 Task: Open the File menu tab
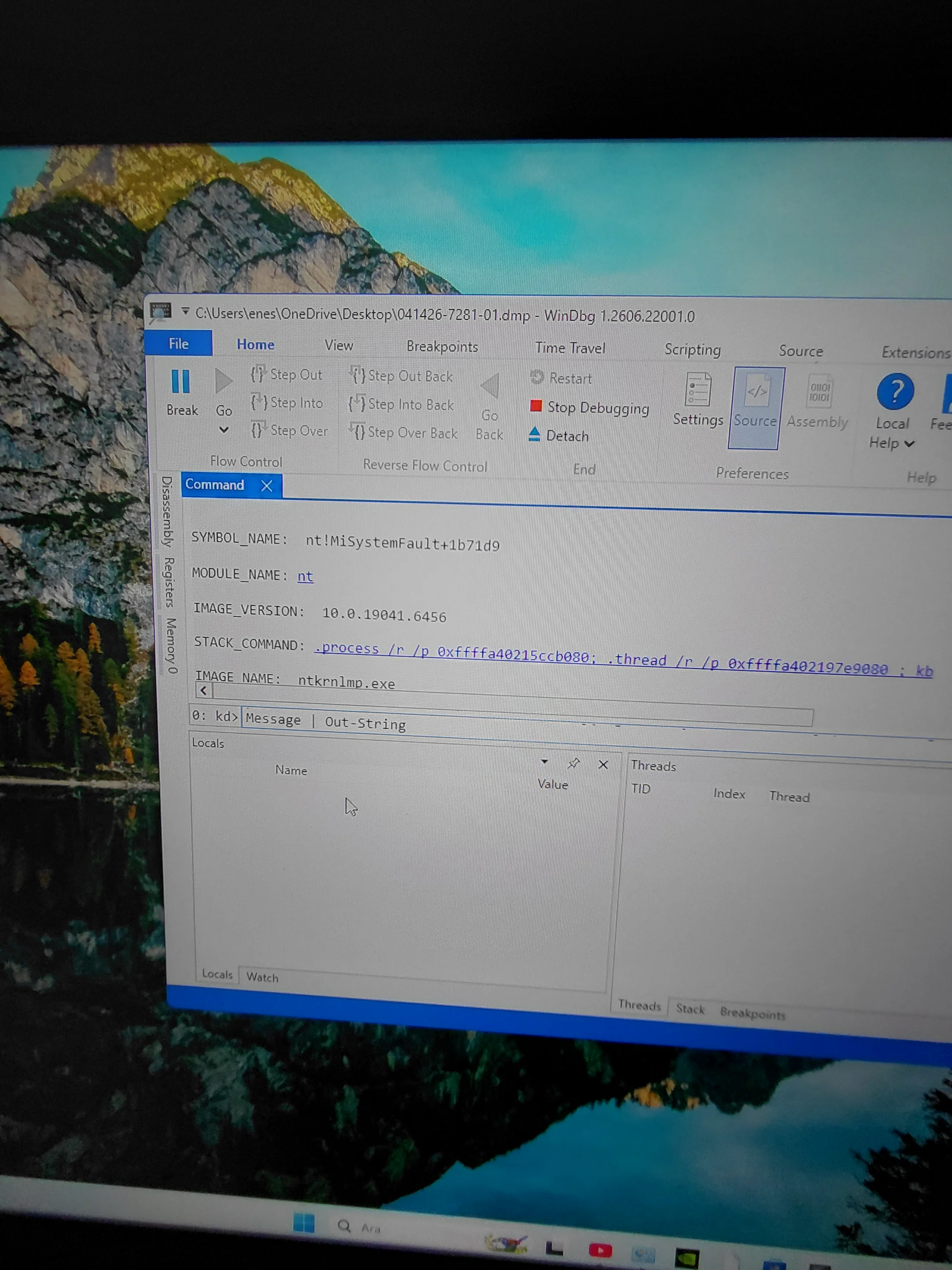[x=178, y=343]
